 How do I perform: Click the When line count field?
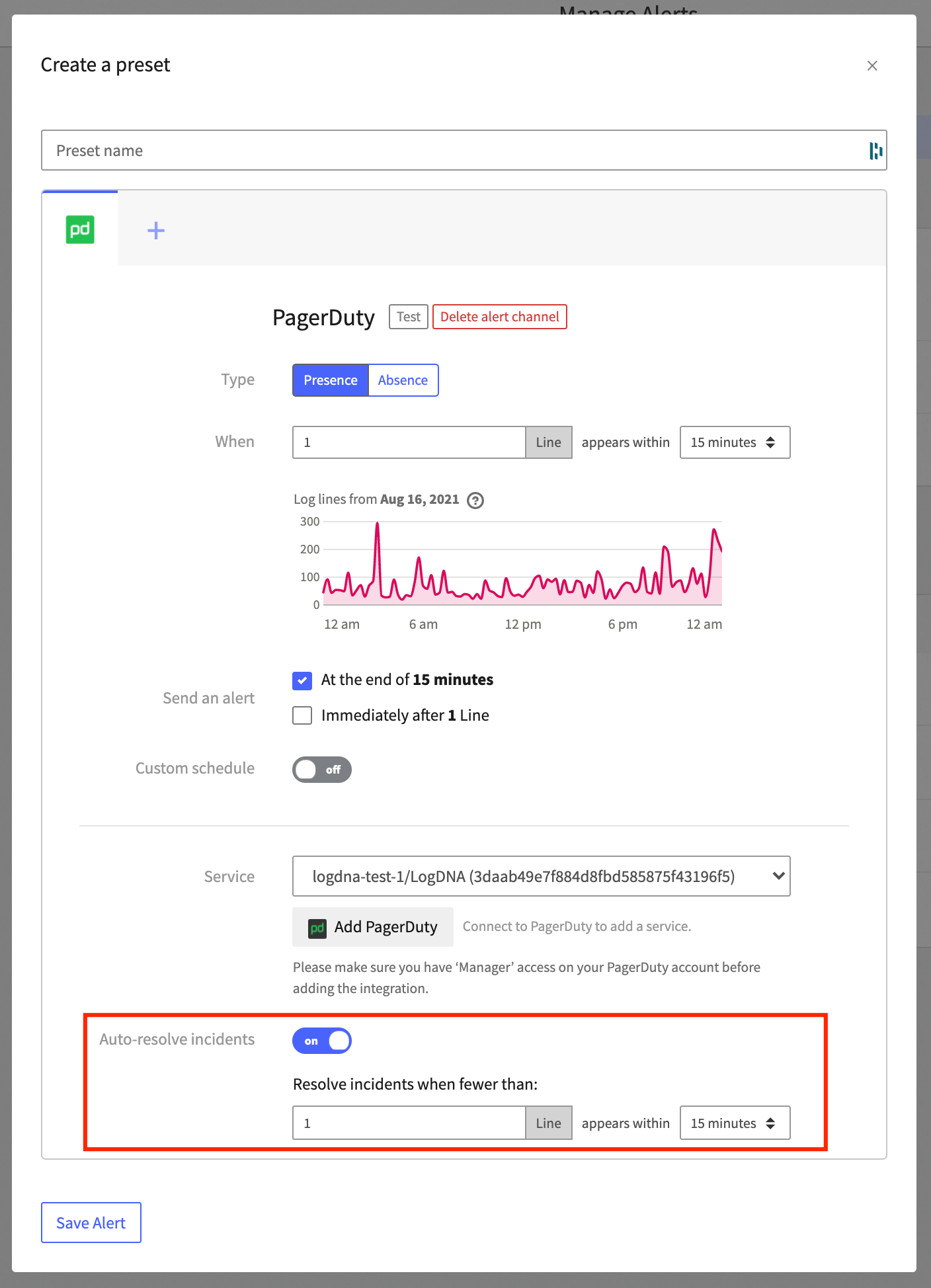click(x=409, y=442)
